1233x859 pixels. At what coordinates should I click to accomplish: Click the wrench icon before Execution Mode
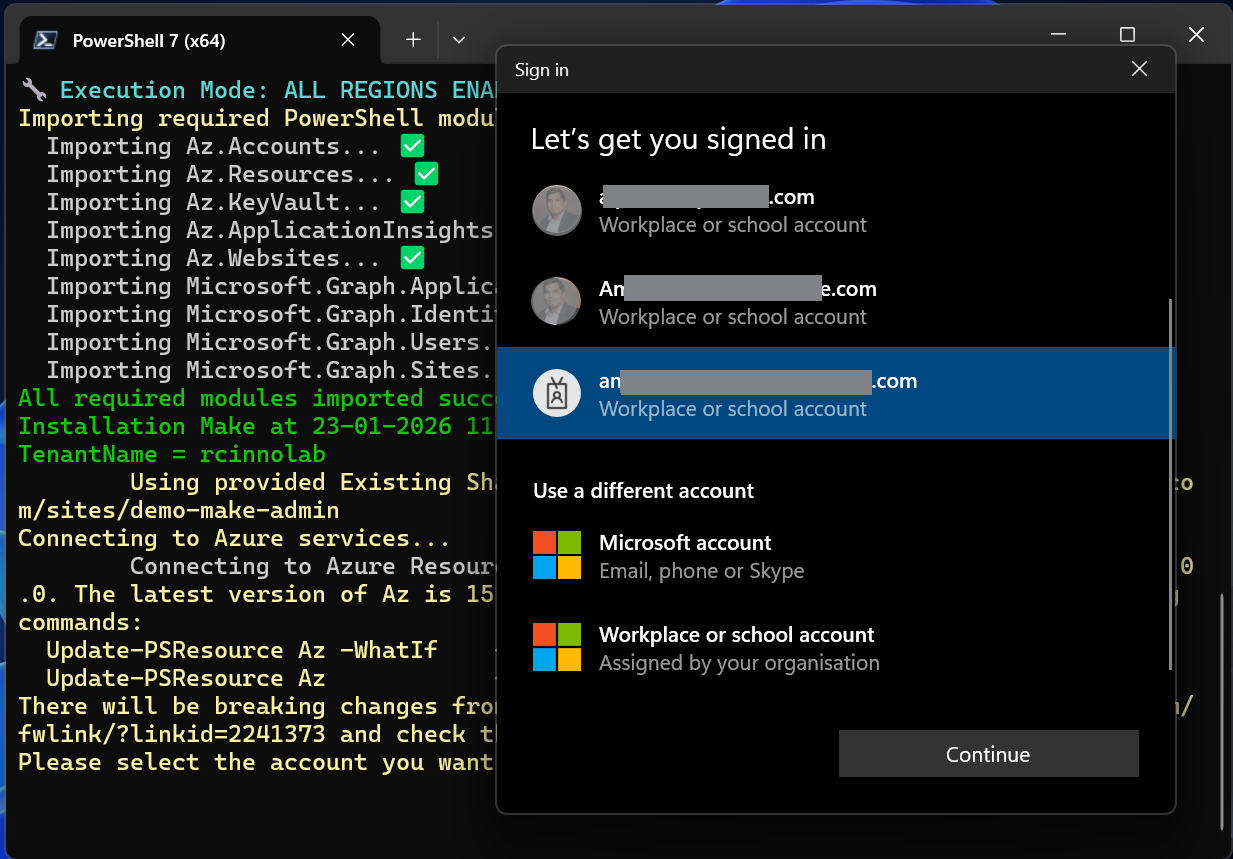[33, 89]
